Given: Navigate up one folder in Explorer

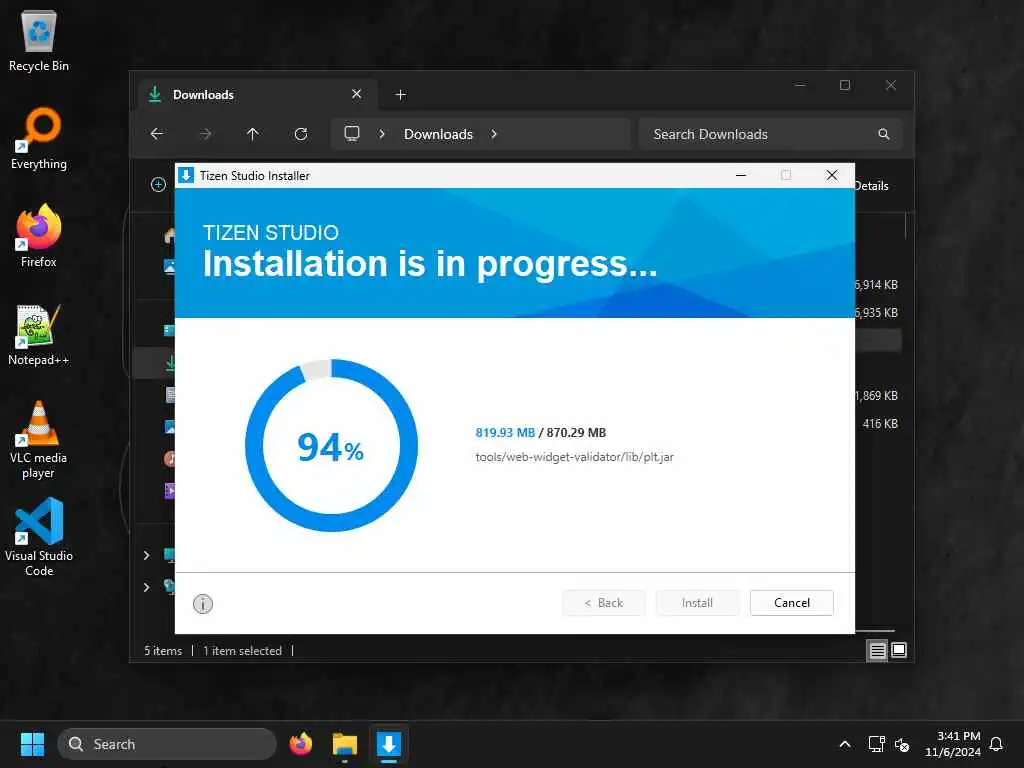Looking at the screenshot, I should [x=253, y=134].
